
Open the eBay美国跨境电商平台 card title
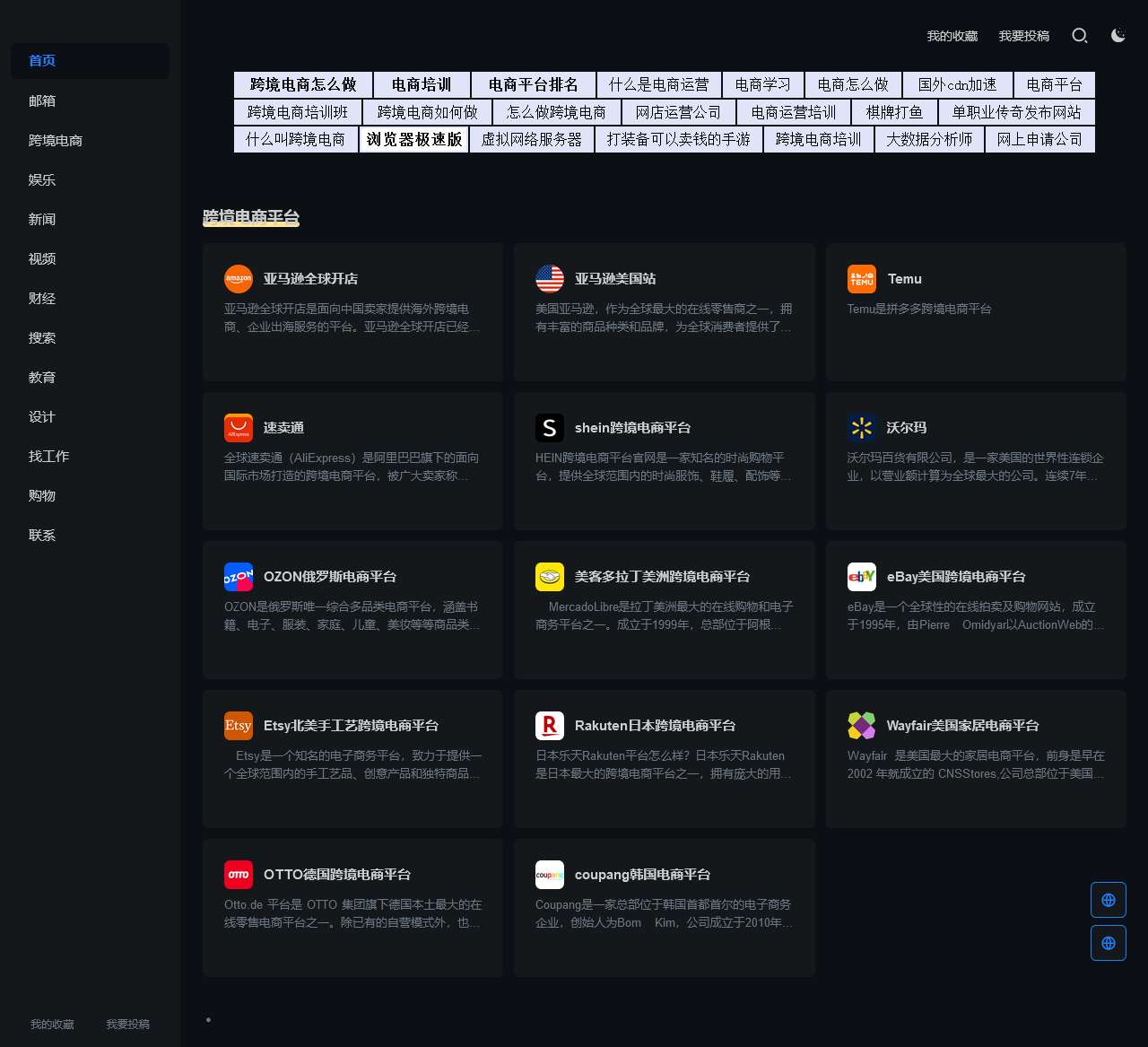point(956,577)
